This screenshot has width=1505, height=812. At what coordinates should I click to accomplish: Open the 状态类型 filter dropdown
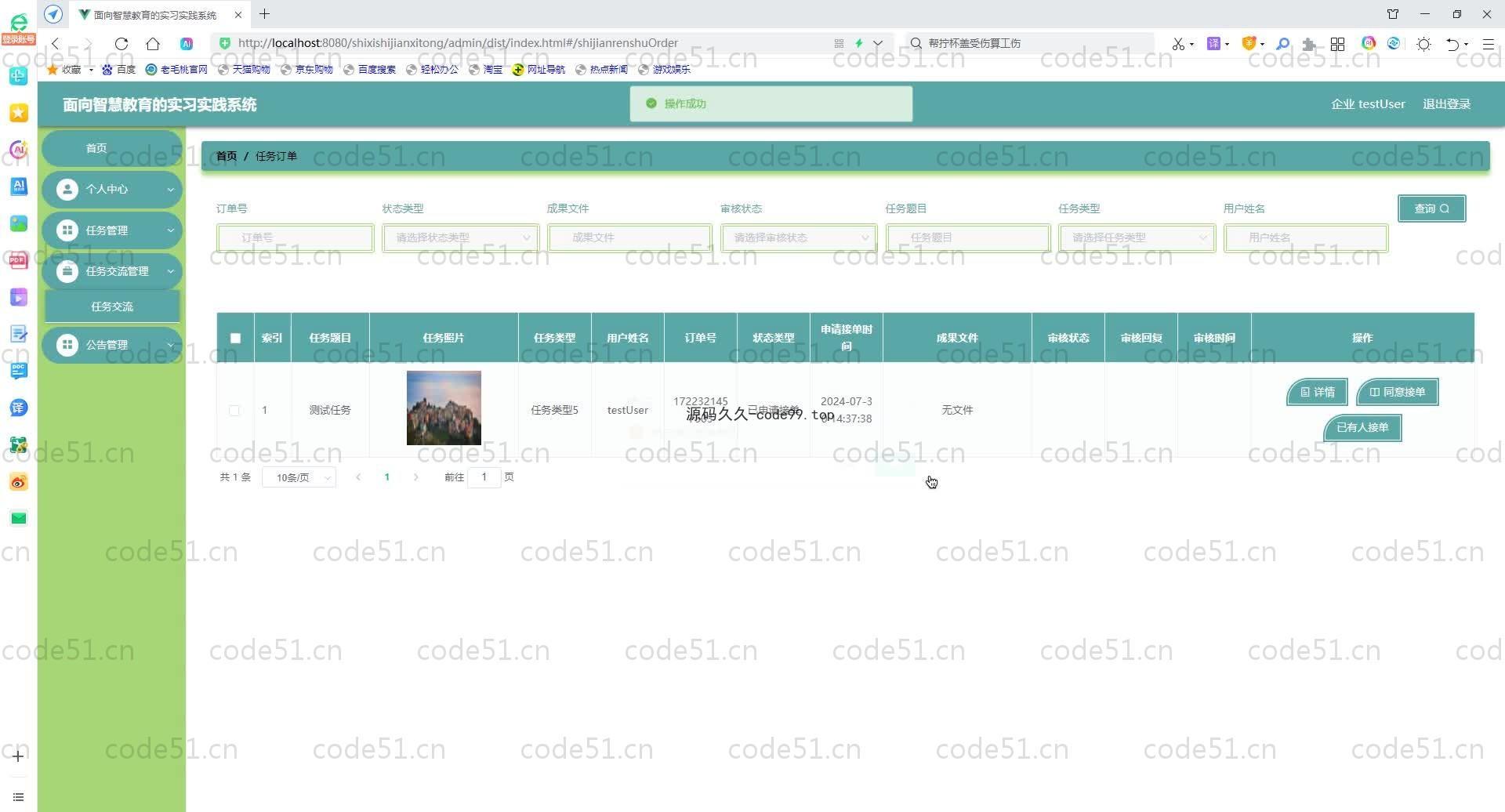460,237
